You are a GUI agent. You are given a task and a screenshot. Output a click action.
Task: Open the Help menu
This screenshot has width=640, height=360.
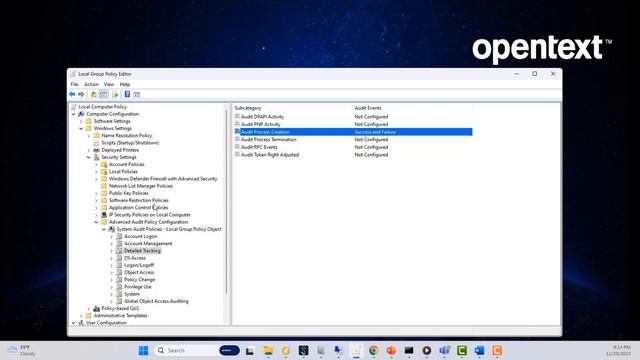pos(125,84)
